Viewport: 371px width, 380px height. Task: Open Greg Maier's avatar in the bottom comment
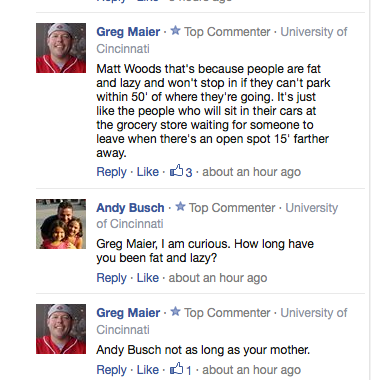(61, 329)
